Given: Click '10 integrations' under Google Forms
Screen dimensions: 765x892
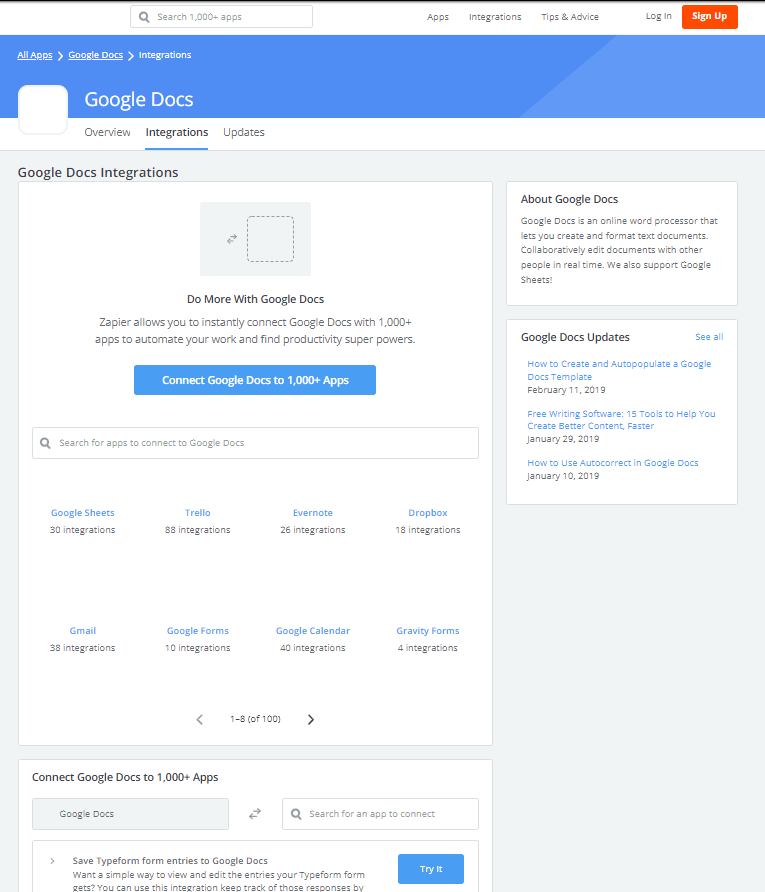Looking at the screenshot, I should [x=197, y=648].
